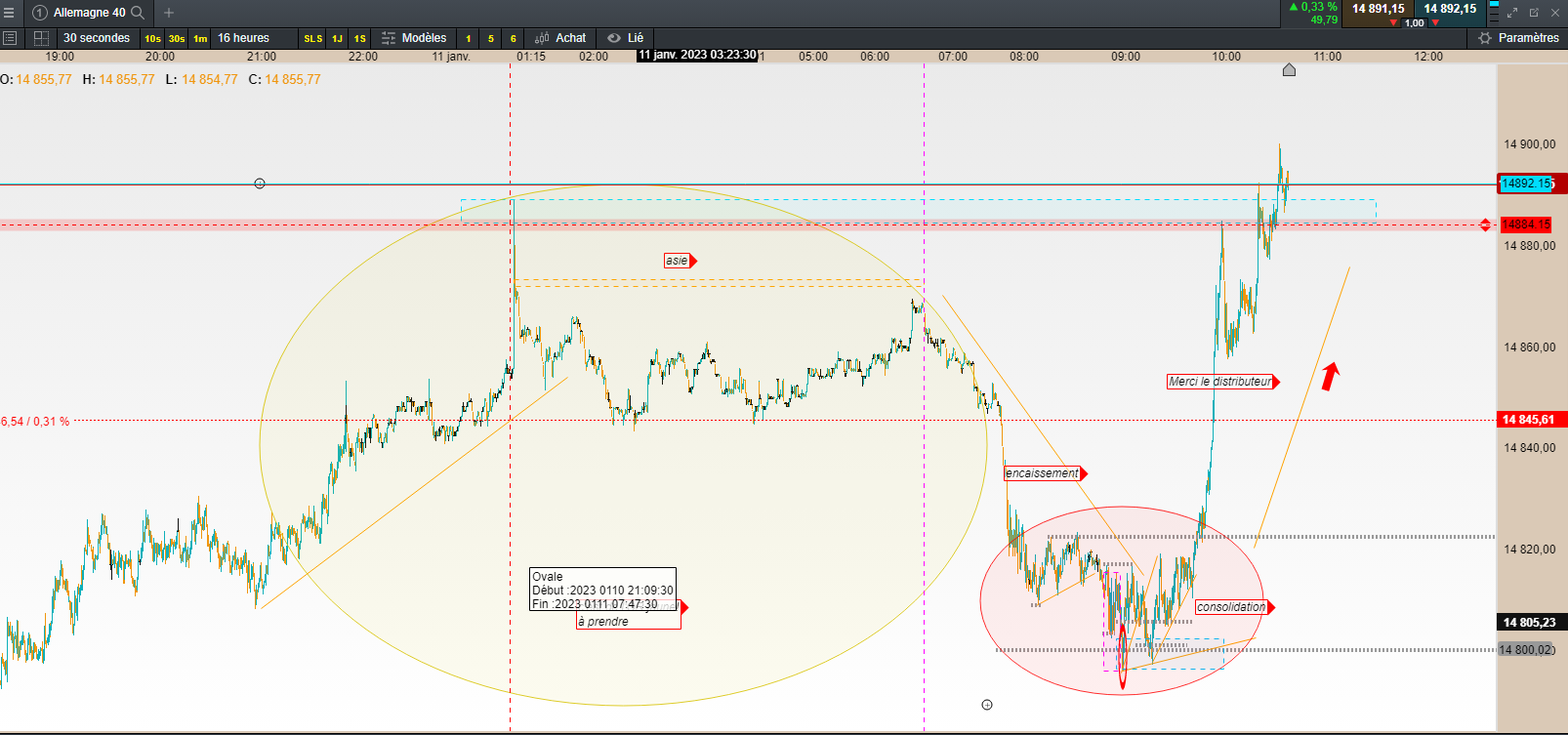Viewport: 1568px width, 735px height.
Task: Grab the cyan horizontal line handle circle
Action: tap(260, 184)
